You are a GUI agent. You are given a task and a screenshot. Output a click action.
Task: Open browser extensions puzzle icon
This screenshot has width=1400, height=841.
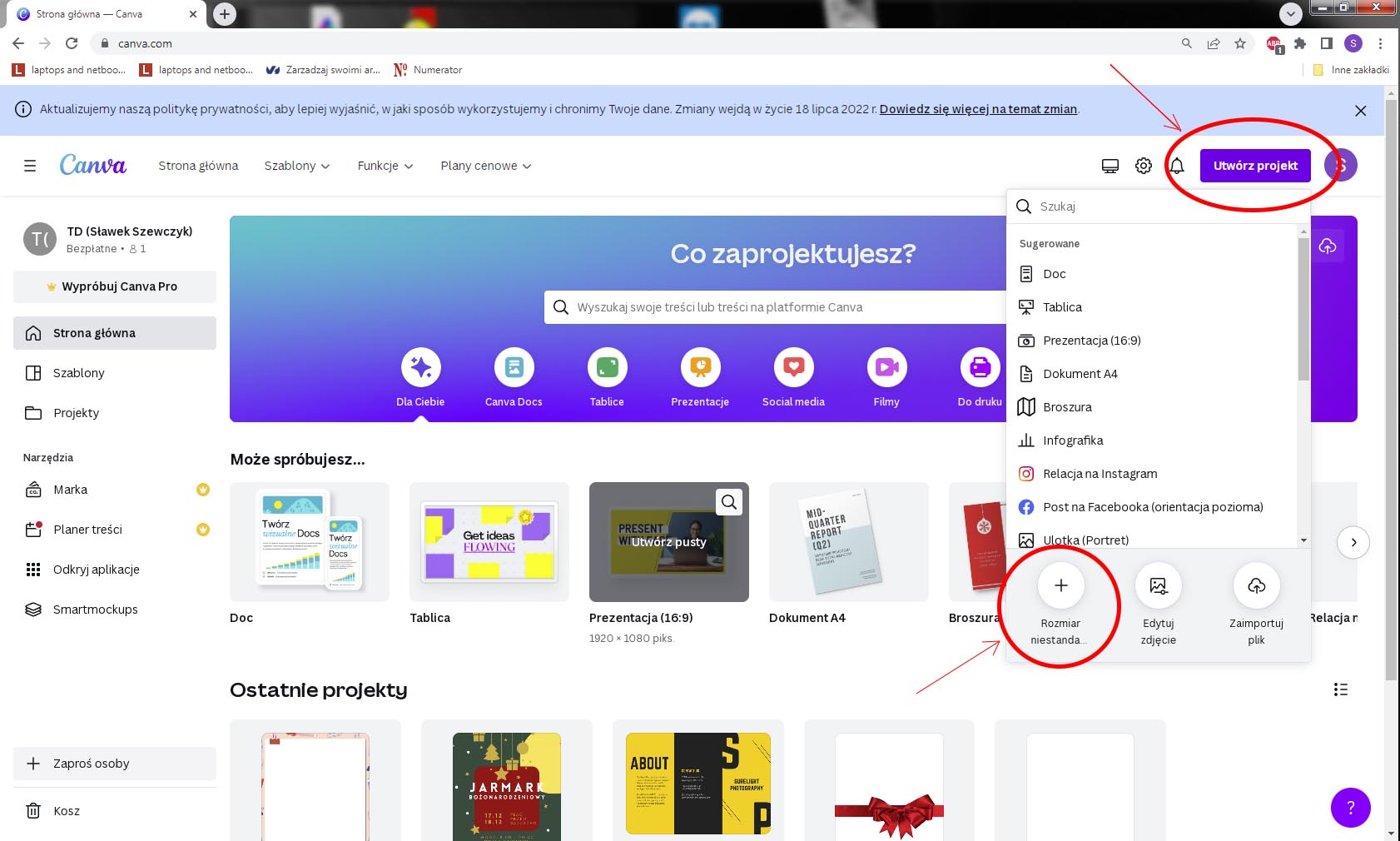pos(1300,43)
